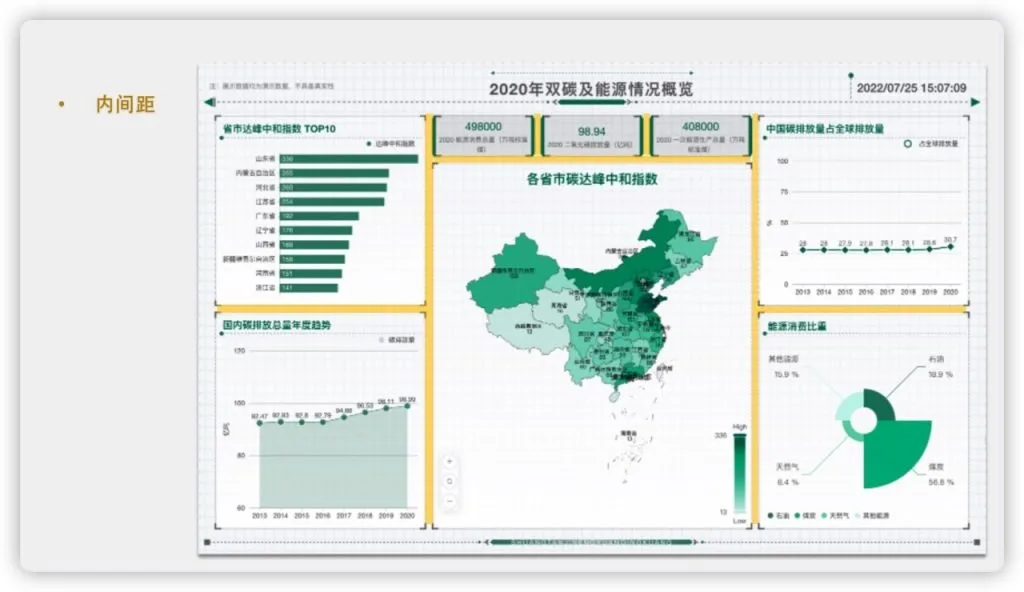
Task: Click left green arrow in header
Action: pyautogui.click(x=210, y=102)
